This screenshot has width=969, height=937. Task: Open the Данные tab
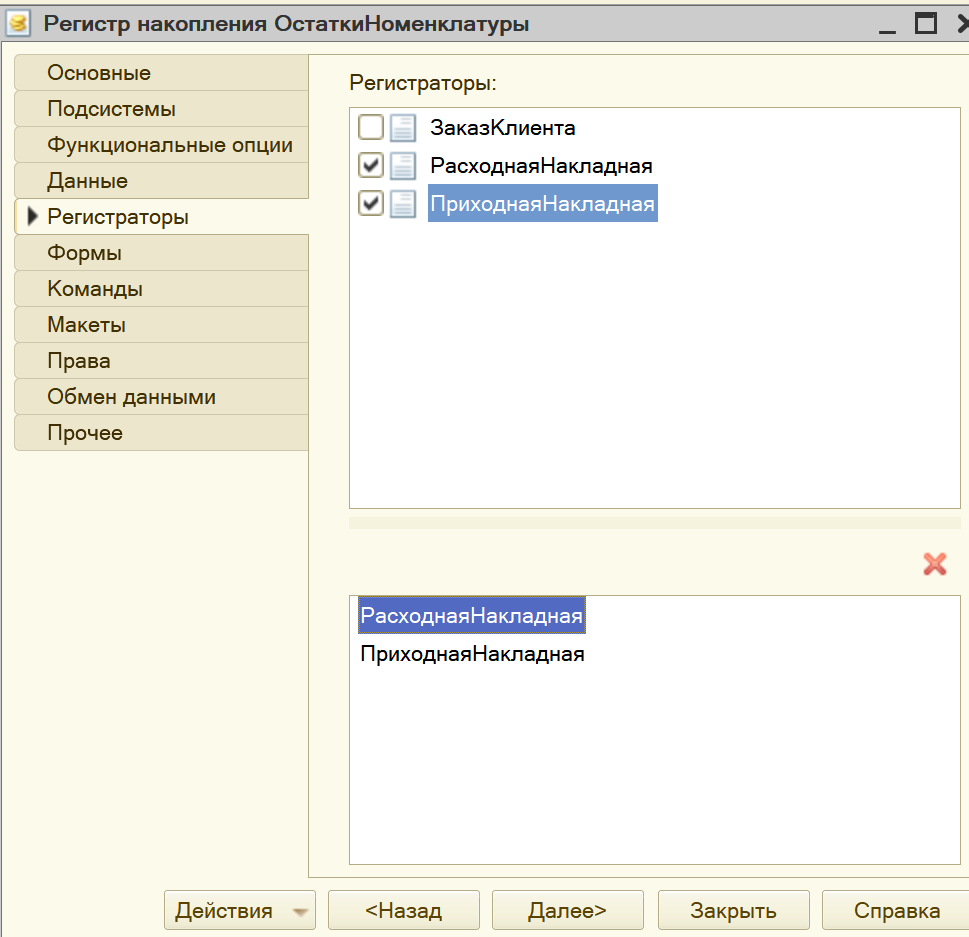click(x=161, y=180)
